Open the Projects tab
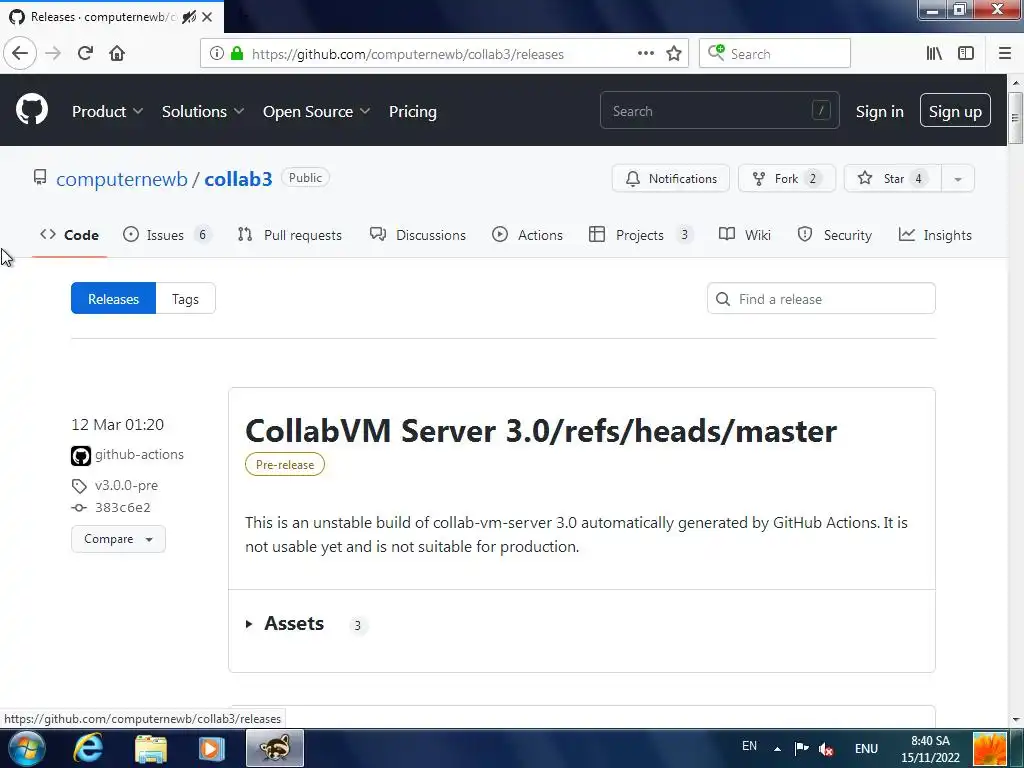The image size is (1024, 768). click(x=641, y=235)
